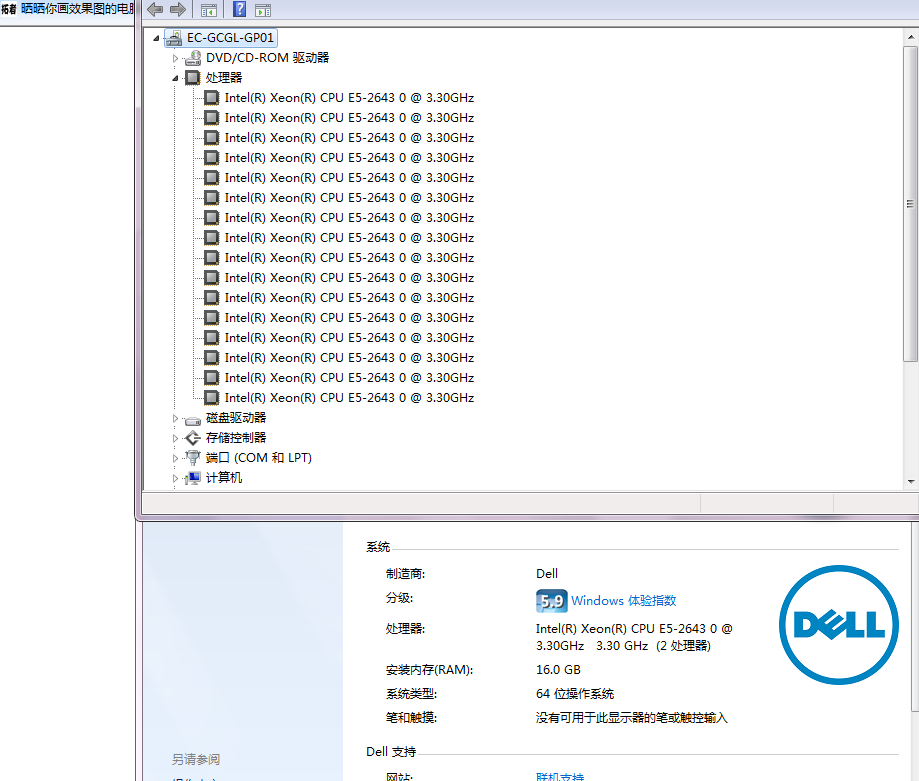Click the 安装内存(RAM): label
Image resolution: width=919 pixels, height=781 pixels.
pos(429,670)
